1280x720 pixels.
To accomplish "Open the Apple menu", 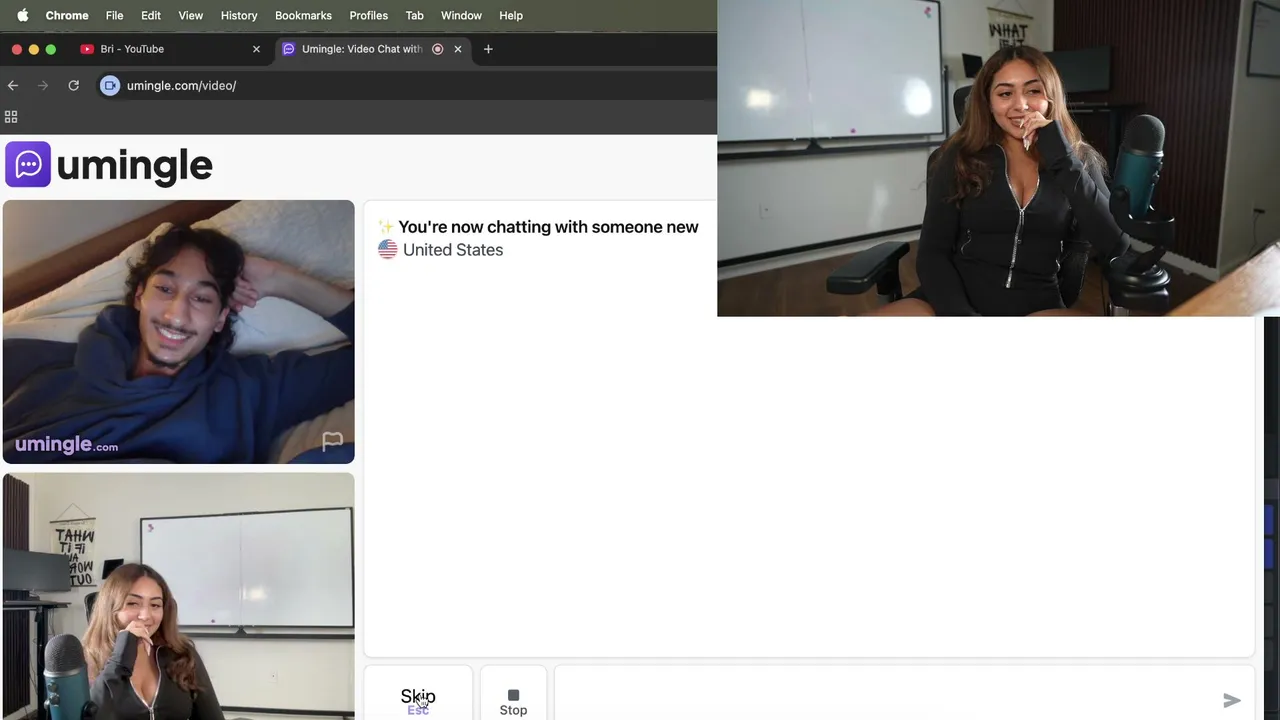I will (x=22, y=15).
